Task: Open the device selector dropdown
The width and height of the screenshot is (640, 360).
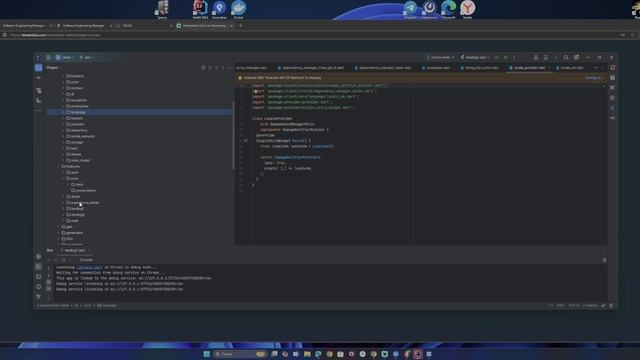Action: 440,58
